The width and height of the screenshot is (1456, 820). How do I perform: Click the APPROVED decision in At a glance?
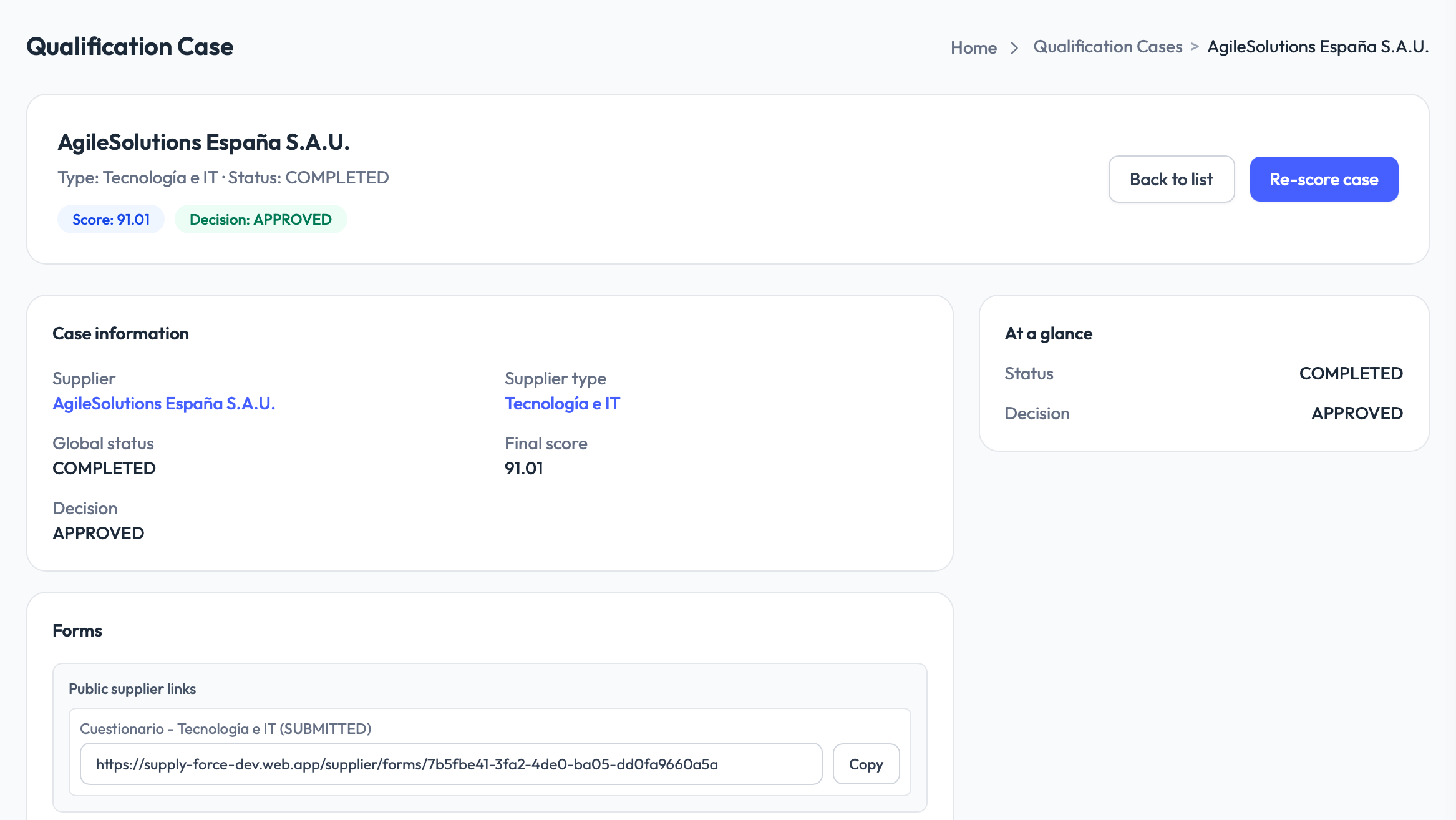click(x=1357, y=413)
